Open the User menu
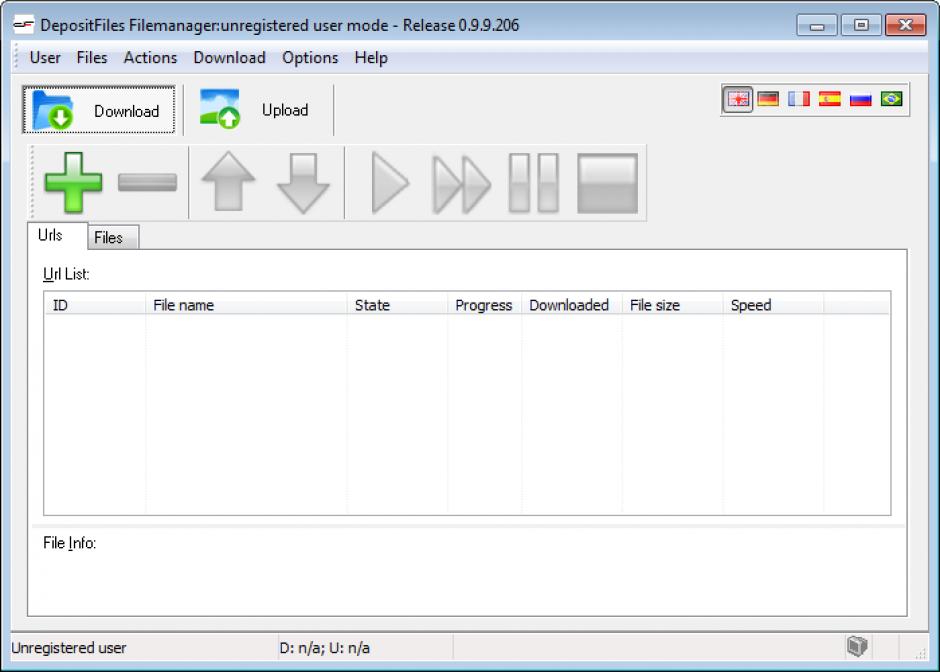This screenshot has height=672, width=940. tap(45, 58)
